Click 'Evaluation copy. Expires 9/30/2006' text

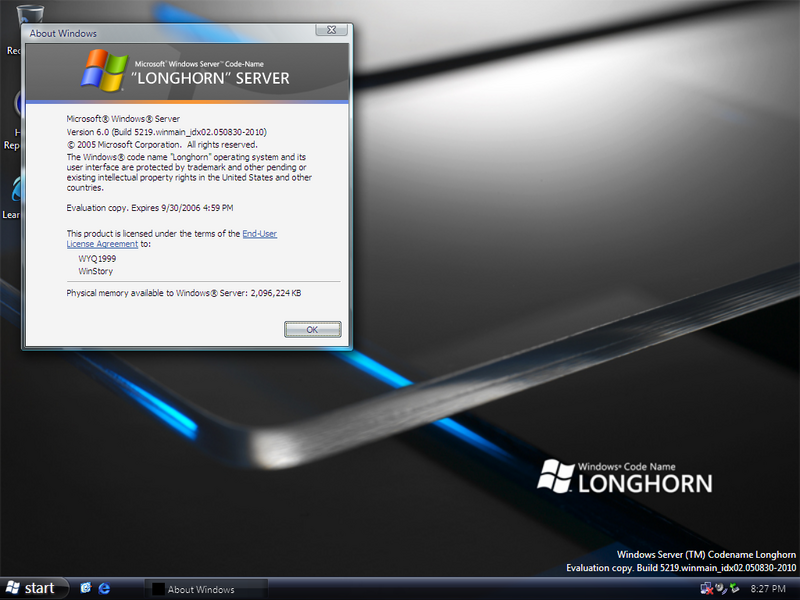click(x=150, y=208)
